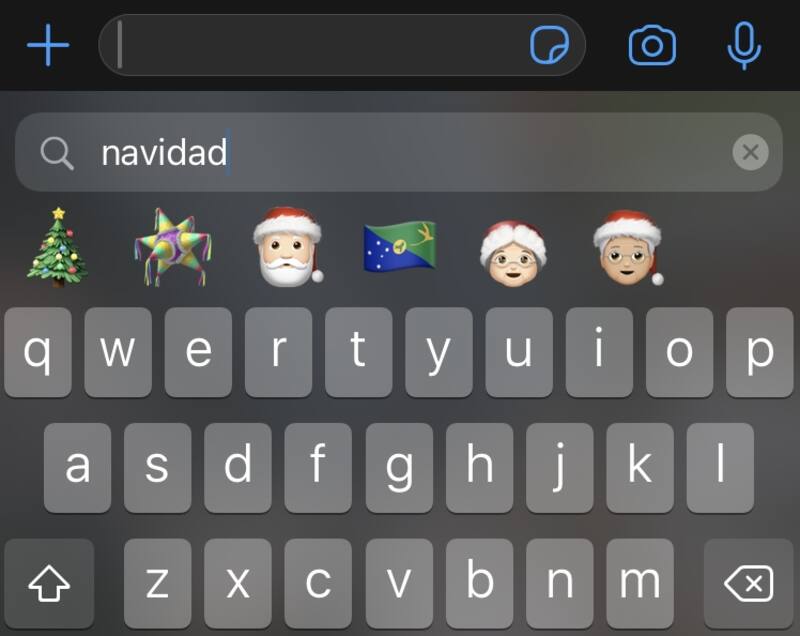Tap the message text input field
The height and width of the screenshot is (636, 800).
[342, 45]
